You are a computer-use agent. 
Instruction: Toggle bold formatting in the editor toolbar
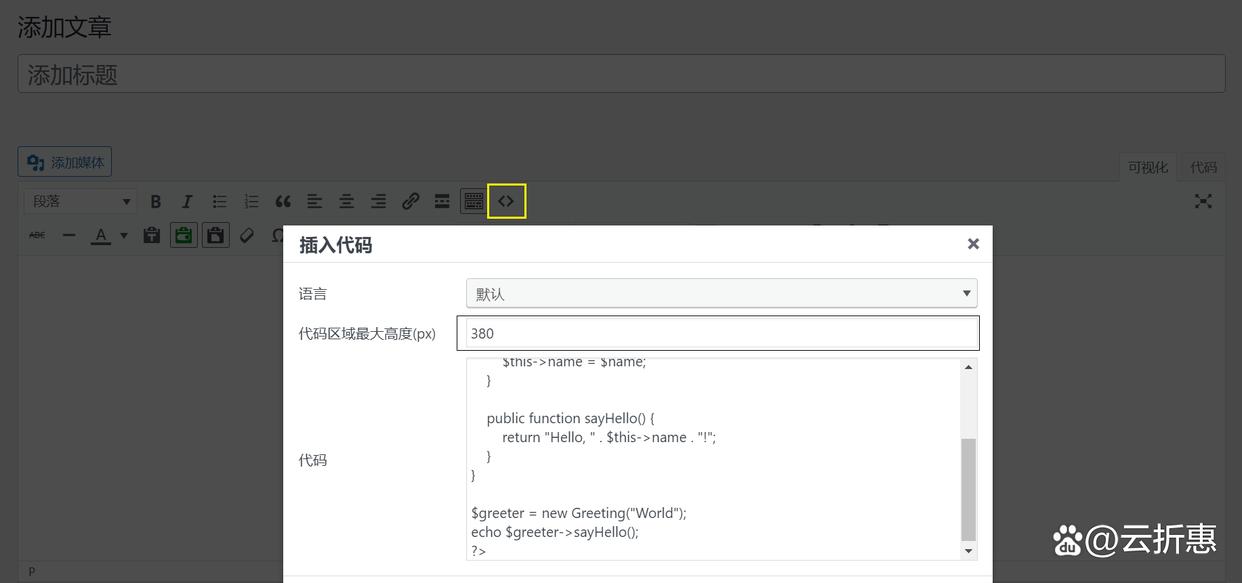coord(156,201)
